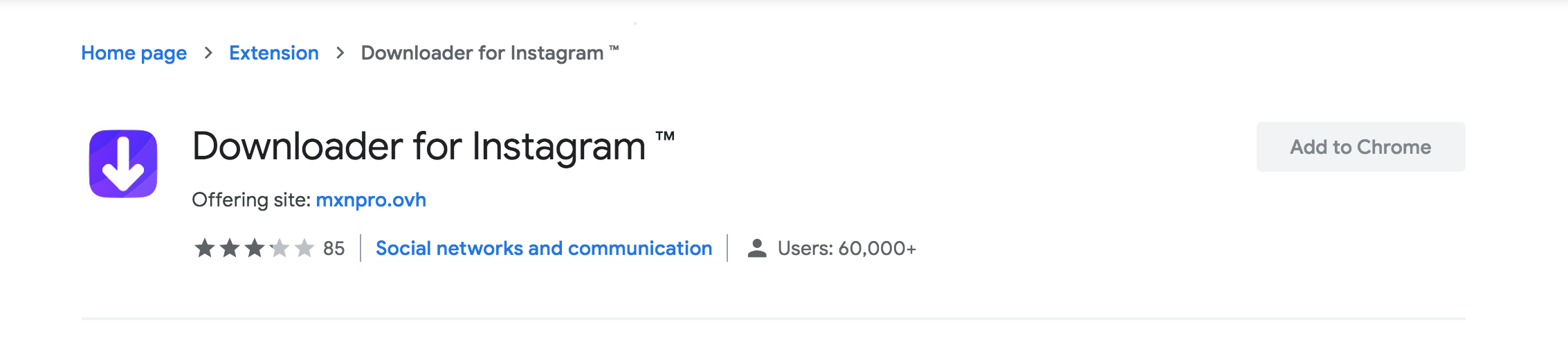1568x345 pixels.
Task: Click the Users: 60,000+ text
Action: pyautogui.click(x=847, y=248)
